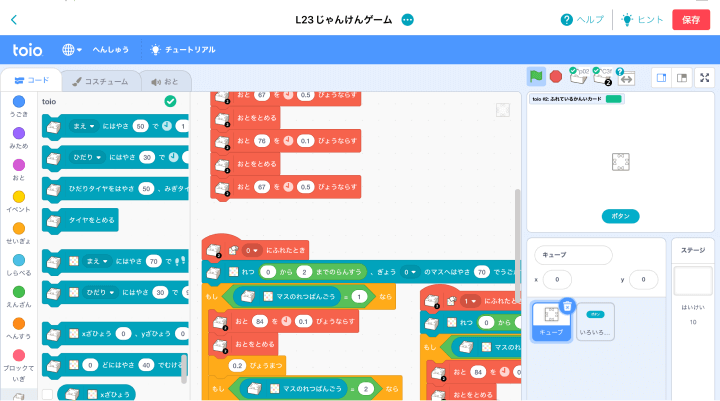Screen dimensions: 720x401
Task: Open the ぎょう 0 row dropdown in workspace
Action: [410, 272]
